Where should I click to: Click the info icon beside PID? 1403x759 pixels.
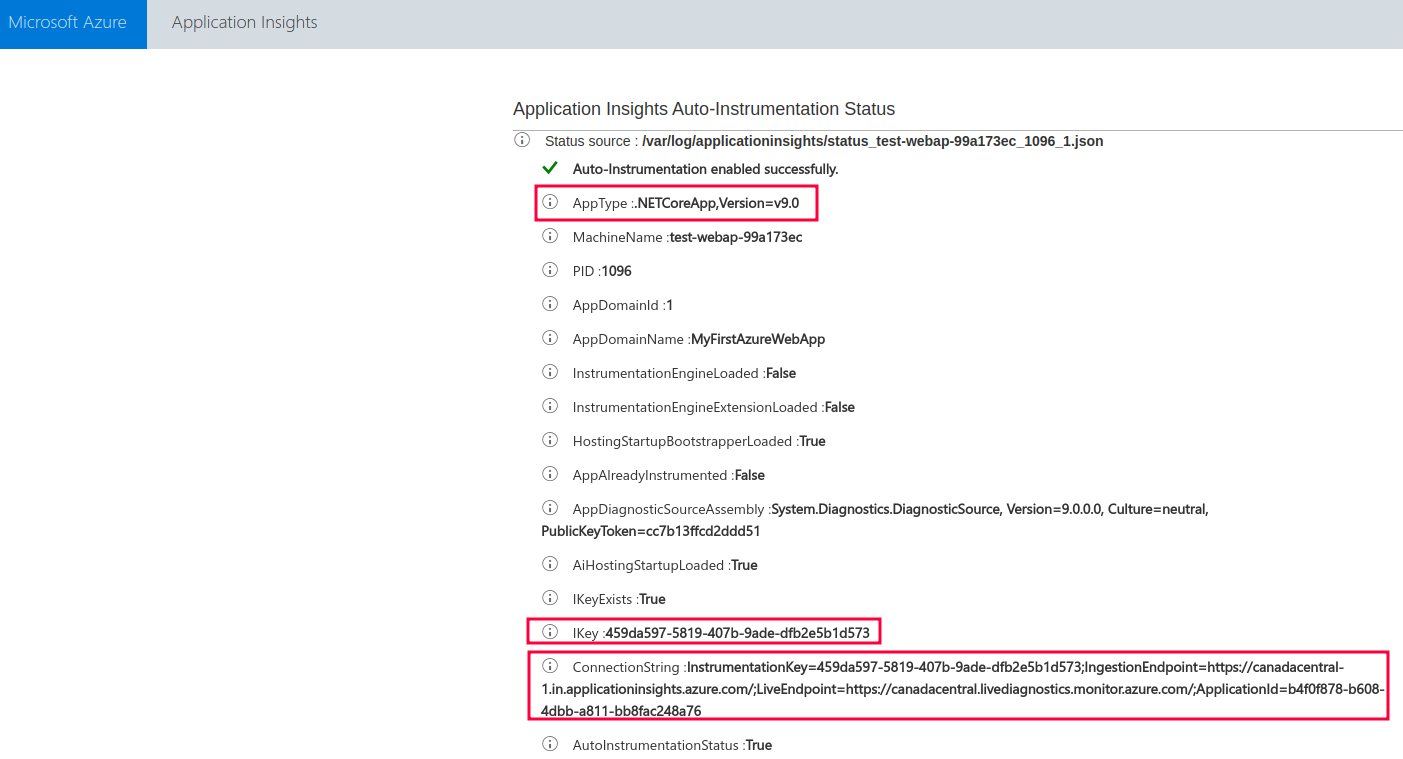point(549,270)
